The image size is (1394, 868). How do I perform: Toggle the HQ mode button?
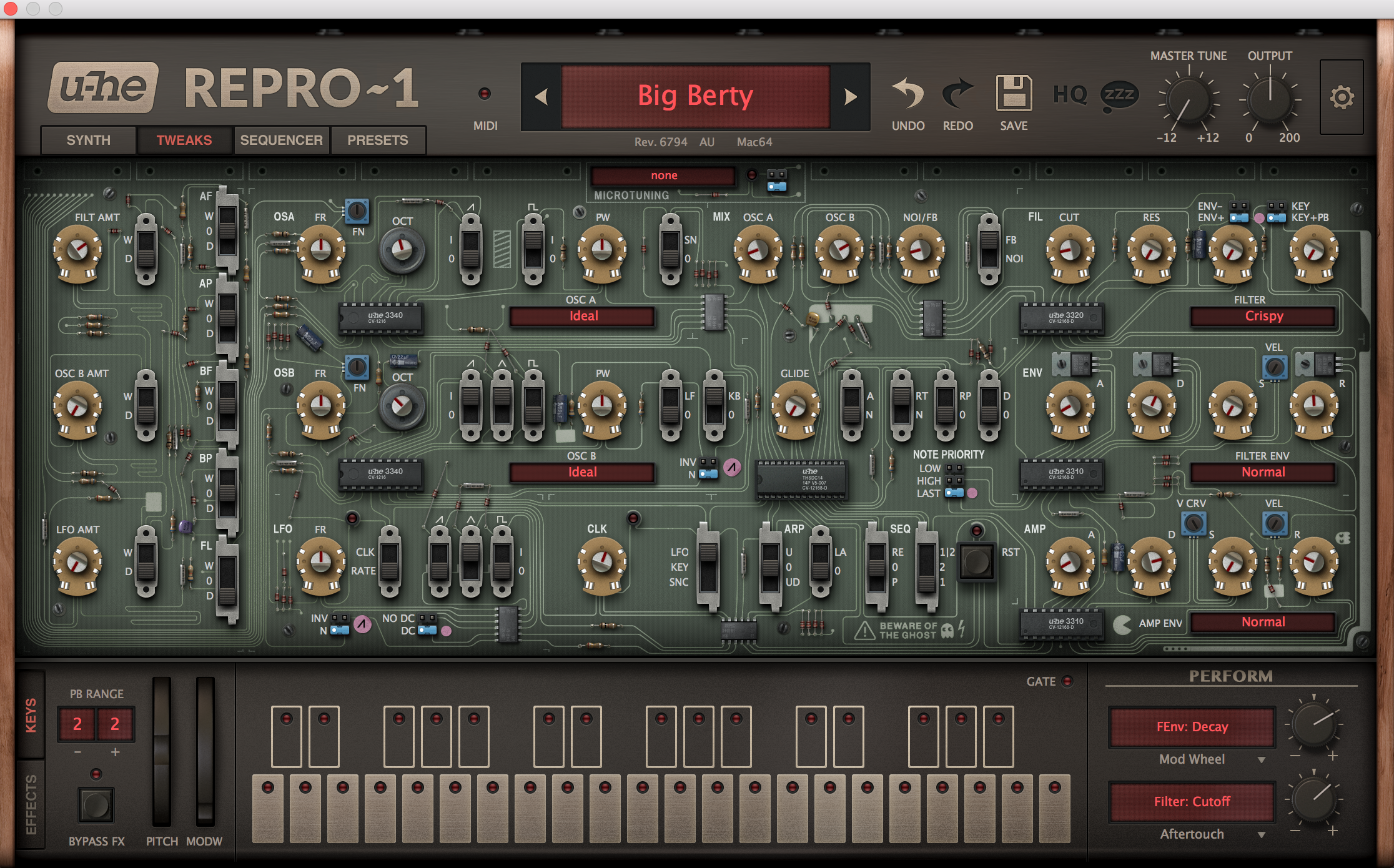1070,95
